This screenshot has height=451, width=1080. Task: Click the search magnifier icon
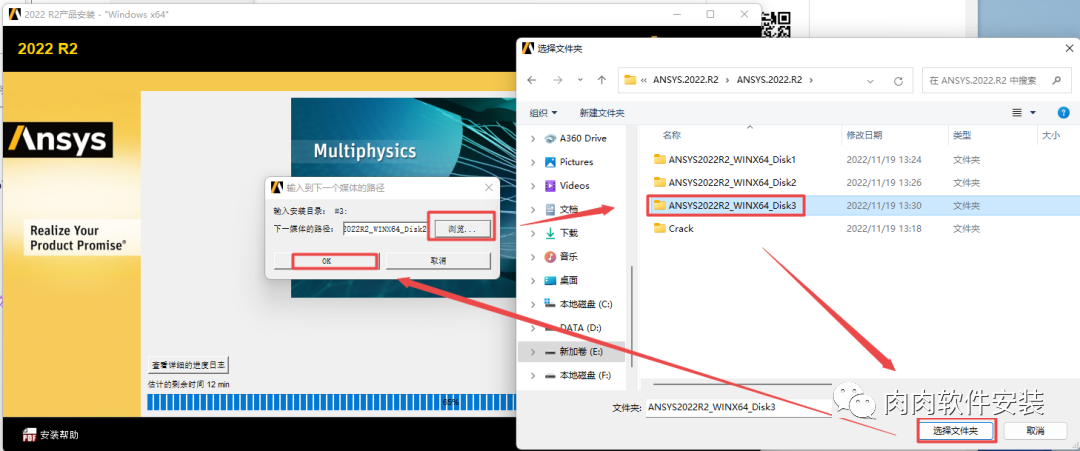click(x=1057, y=80)
